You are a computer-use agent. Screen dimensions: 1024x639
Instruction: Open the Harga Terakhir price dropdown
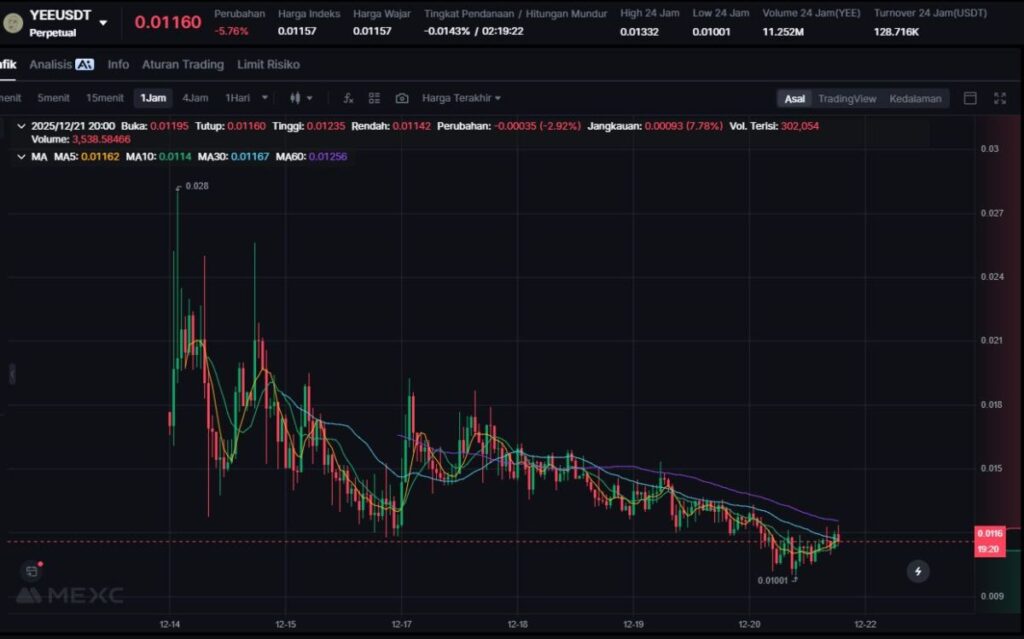point(461,98)
